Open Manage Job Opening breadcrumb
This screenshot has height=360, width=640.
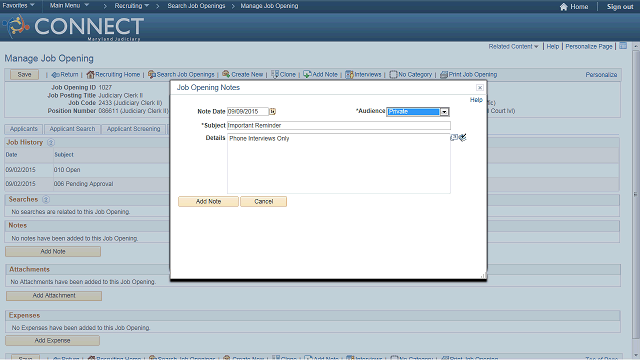(x=269, y=6)
